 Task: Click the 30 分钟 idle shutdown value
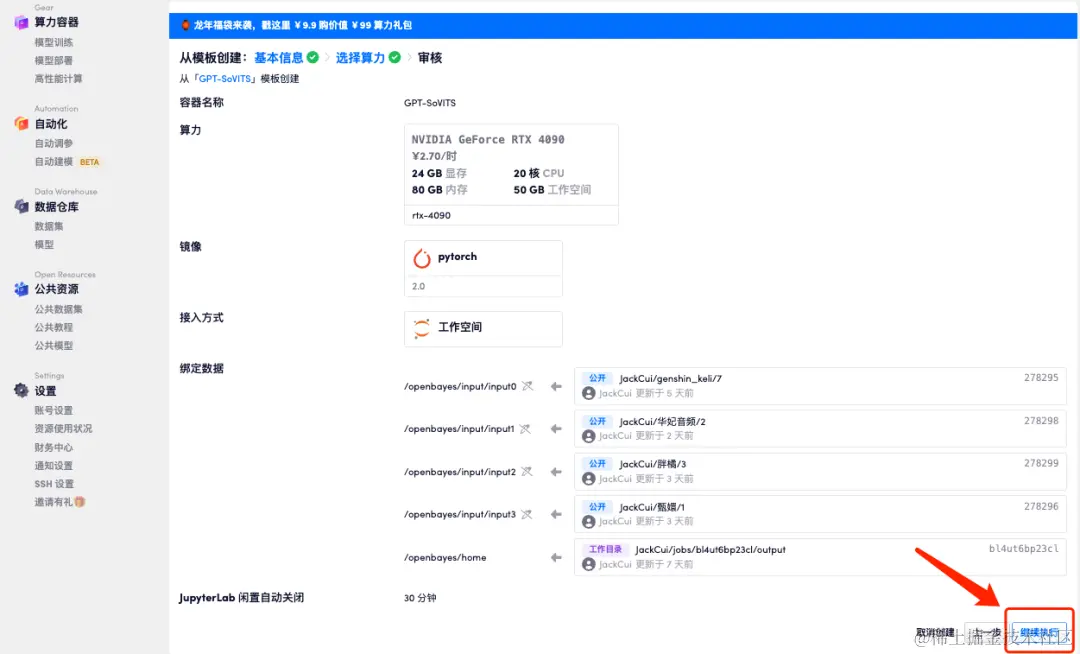pos(420,598)
